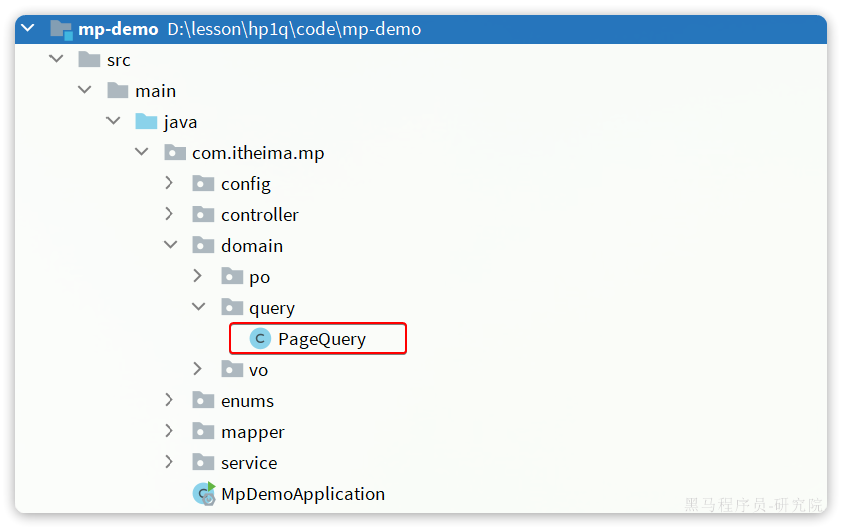Click the mp-demo module folder icon
This screenshot has height=530, width=842.
click(61, 29)
